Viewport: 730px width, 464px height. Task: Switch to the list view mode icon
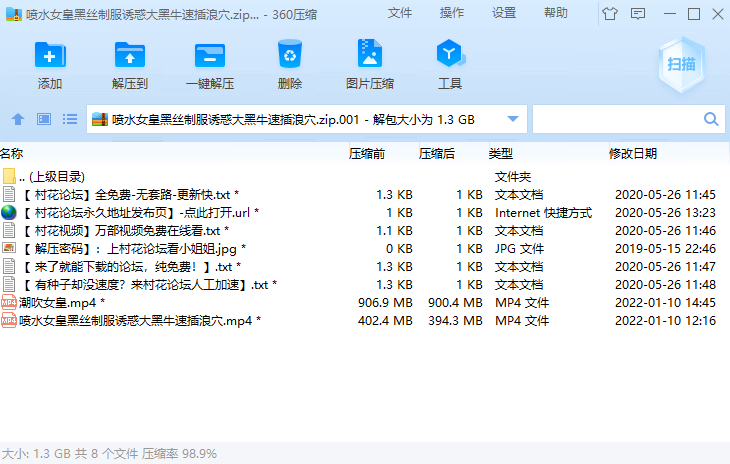coord(70,120)
